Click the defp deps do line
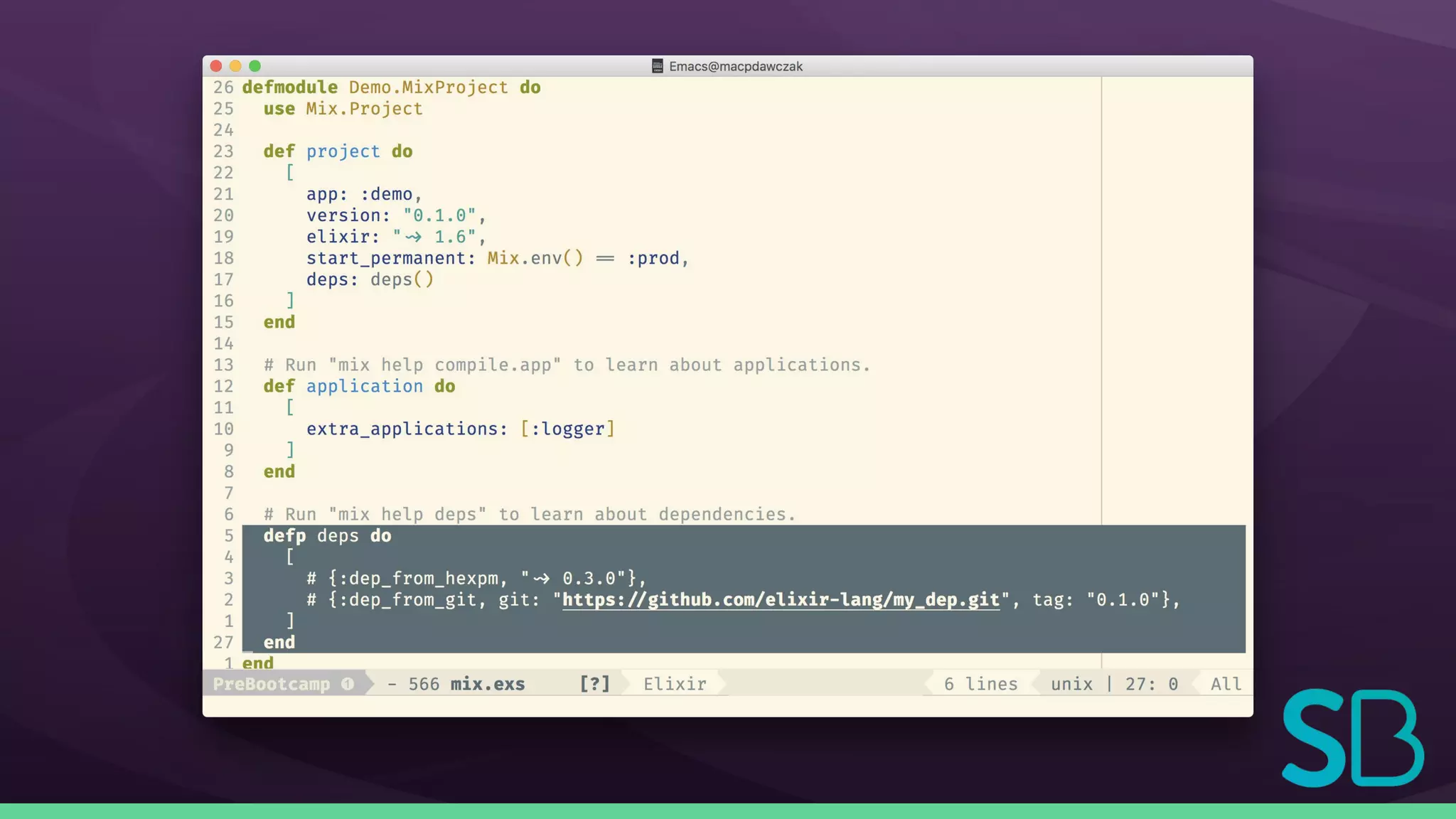The image size is (1456, 819). point(327,535)
